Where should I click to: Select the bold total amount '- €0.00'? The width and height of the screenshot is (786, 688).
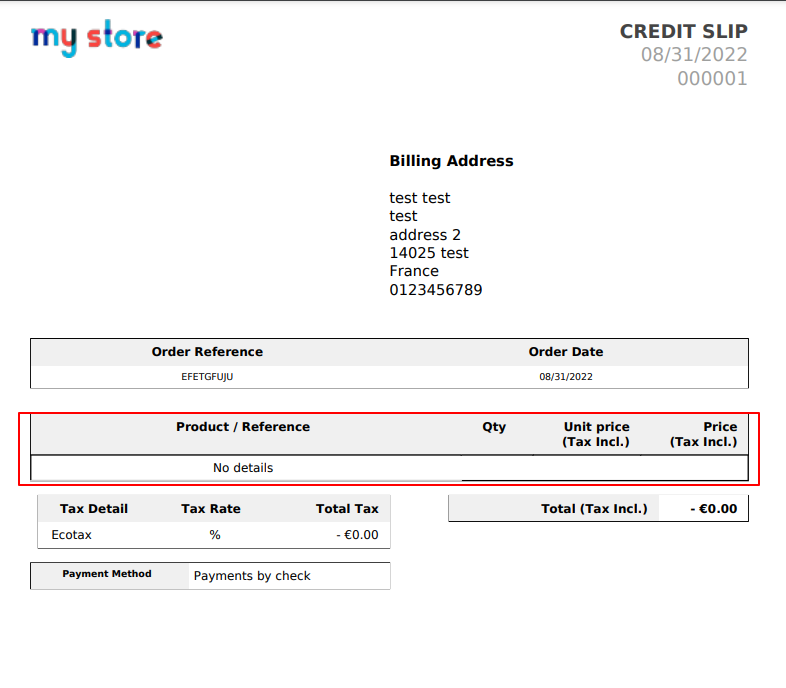point(713,509)
